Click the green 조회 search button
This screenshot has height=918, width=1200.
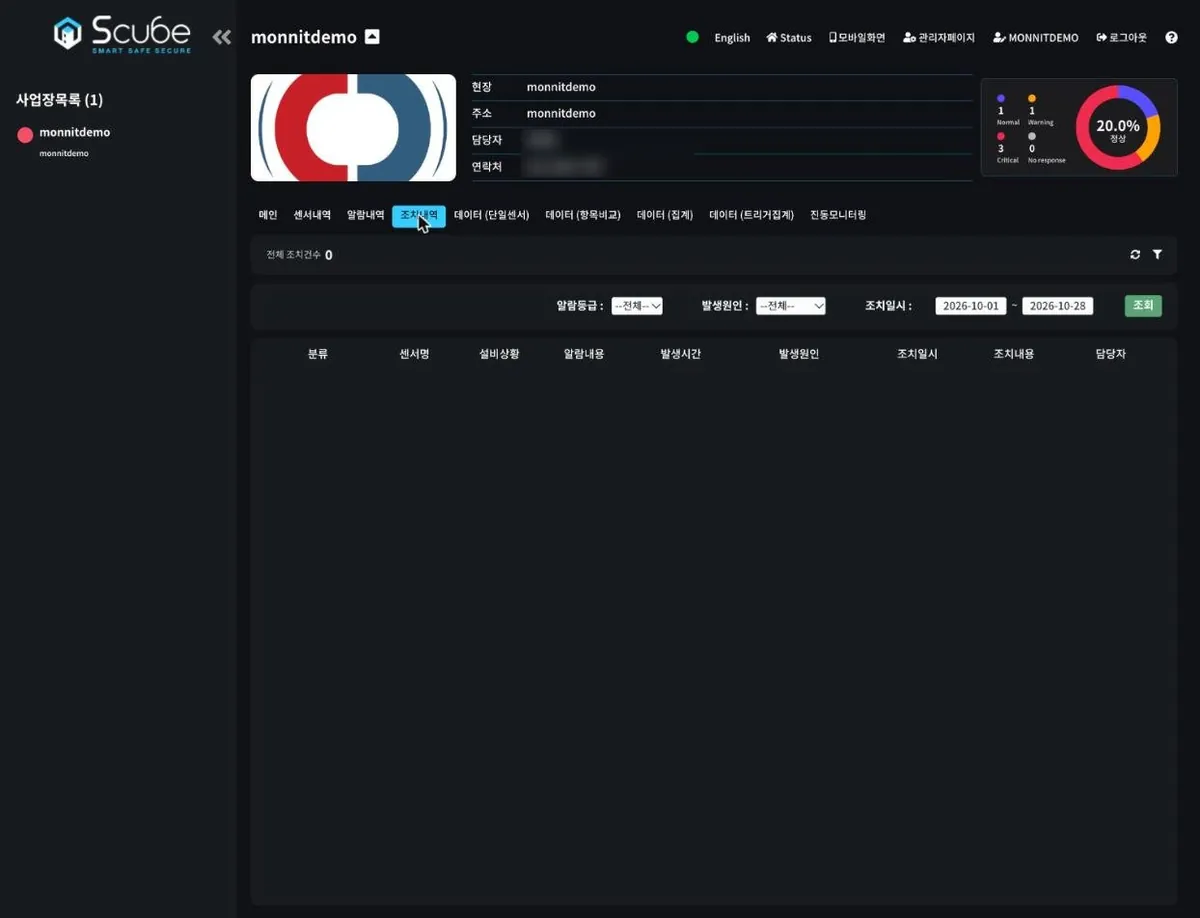coord(1143,306)
